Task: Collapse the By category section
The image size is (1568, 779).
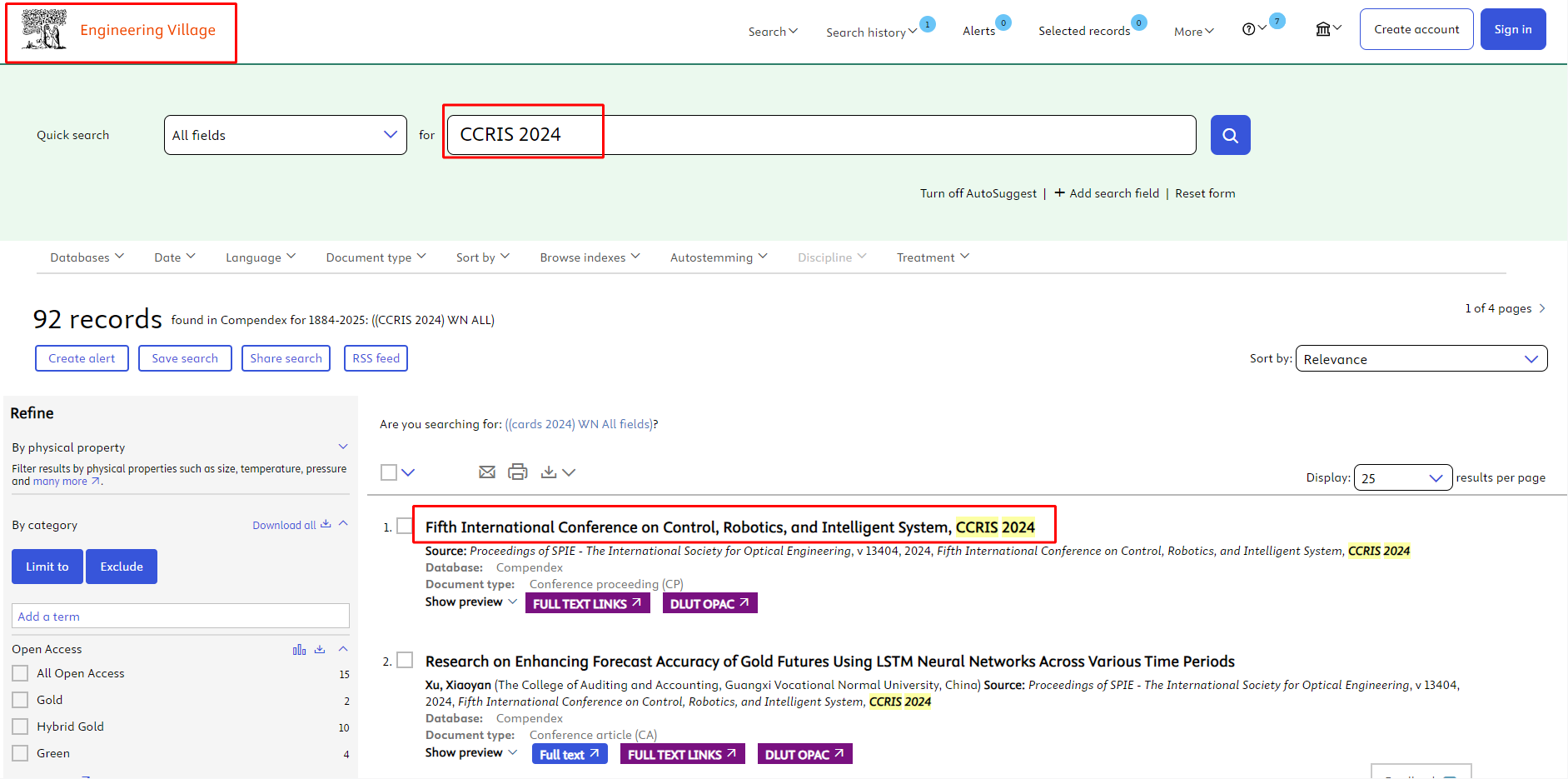Action: [x=343, y=524]
